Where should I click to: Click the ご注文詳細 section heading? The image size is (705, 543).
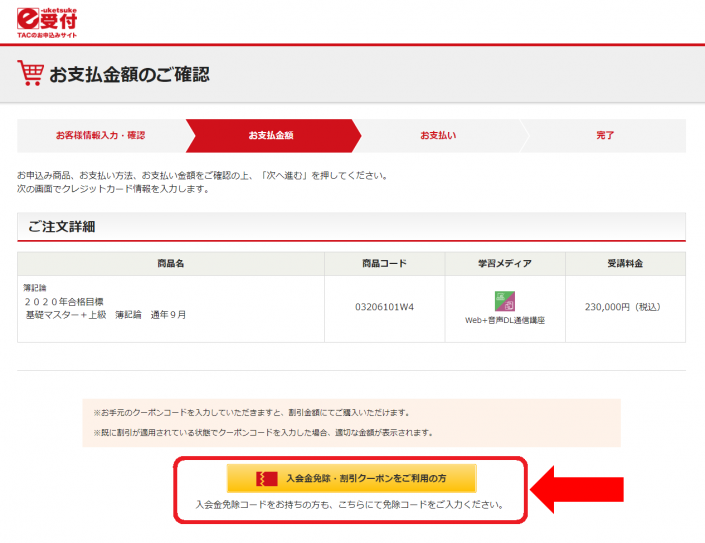click(x=61, y=226)
